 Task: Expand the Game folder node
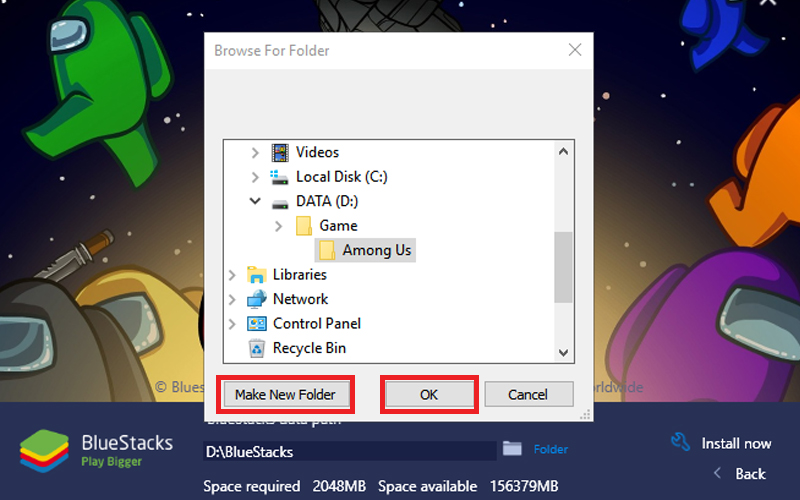pos(279,226)
